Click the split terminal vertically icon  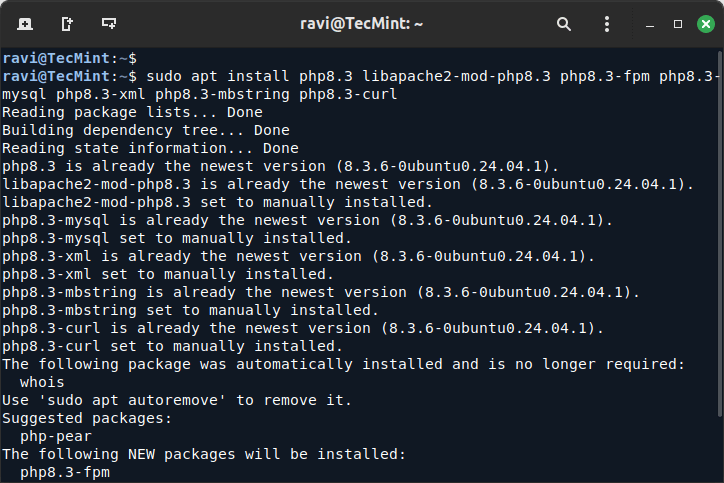pos(66,23)
